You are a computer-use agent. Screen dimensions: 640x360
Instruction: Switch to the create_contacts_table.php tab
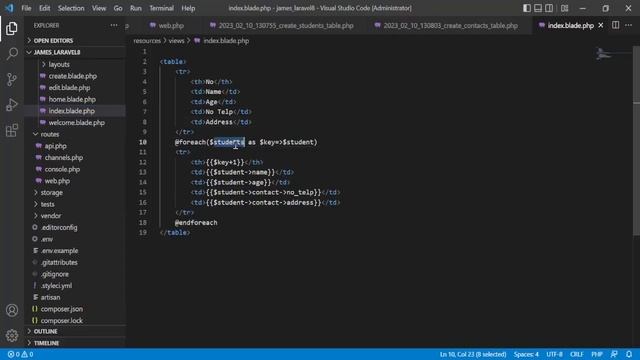[447, 25]
